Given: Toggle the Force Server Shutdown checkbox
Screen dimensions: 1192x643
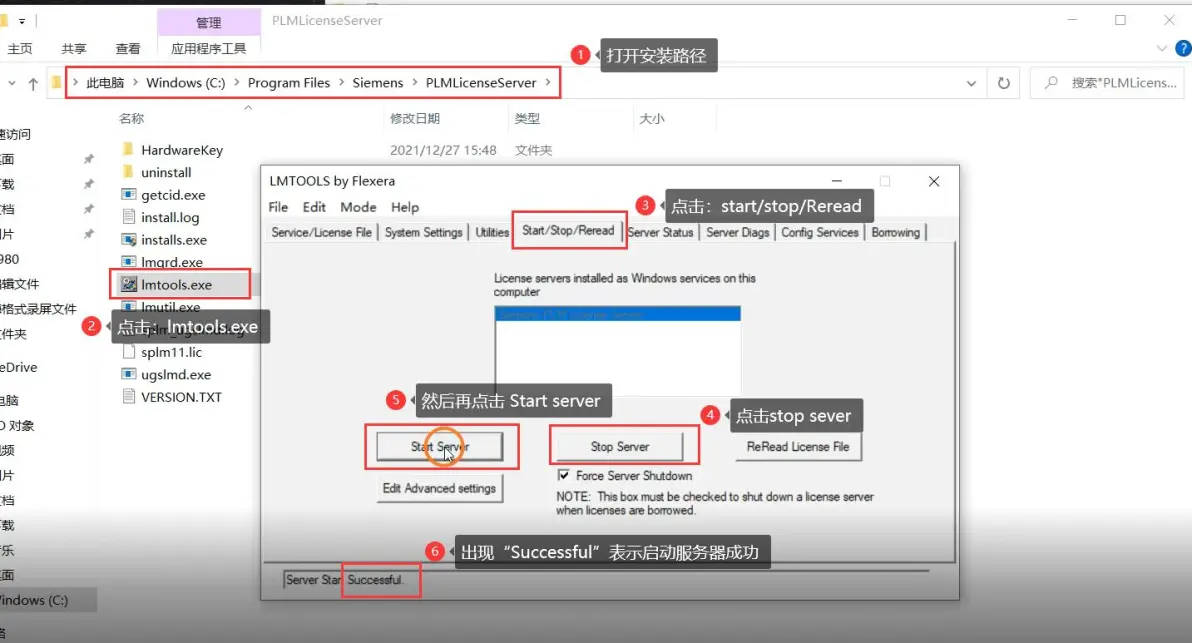Looking at the screenshot, I should (x=563, y=475).
